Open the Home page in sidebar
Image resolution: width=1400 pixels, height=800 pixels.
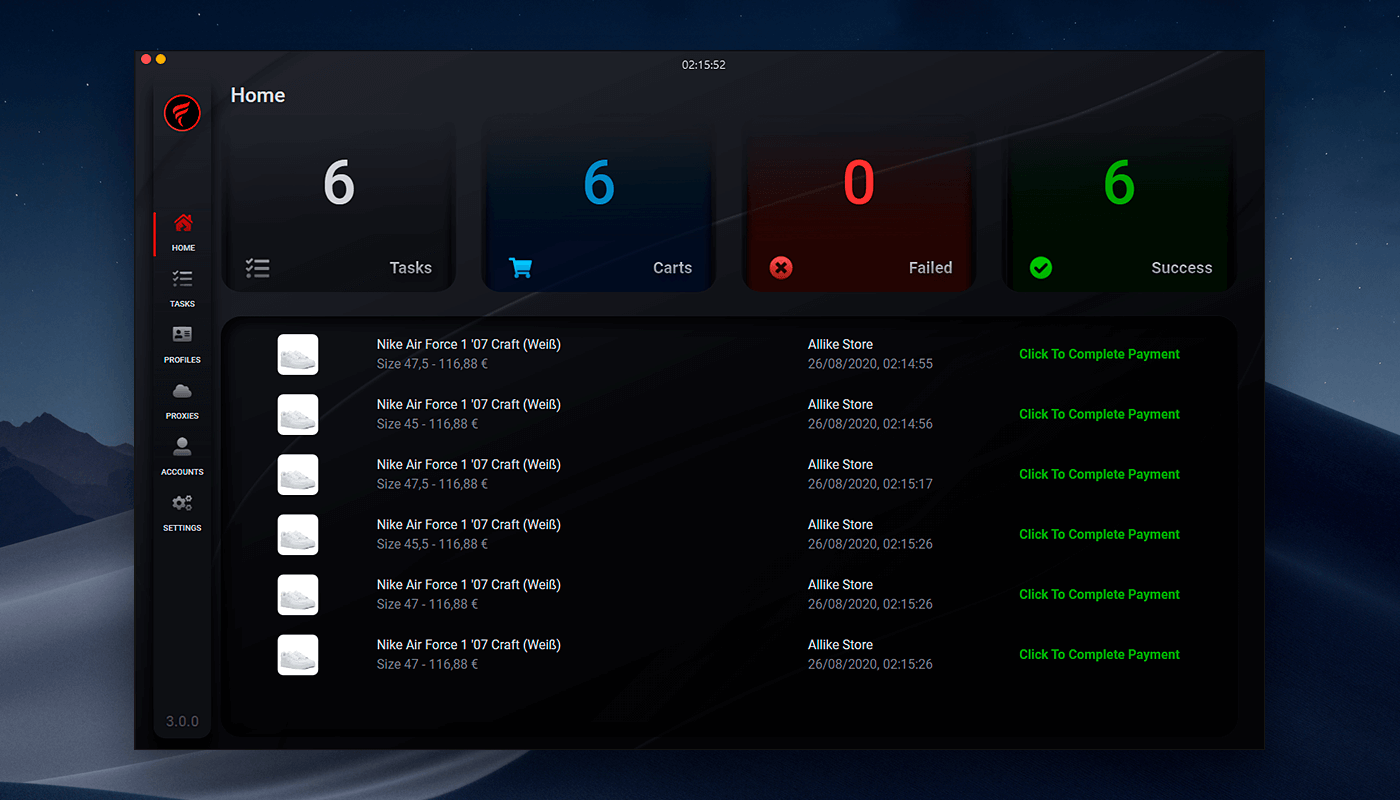[x=183, y=233]
